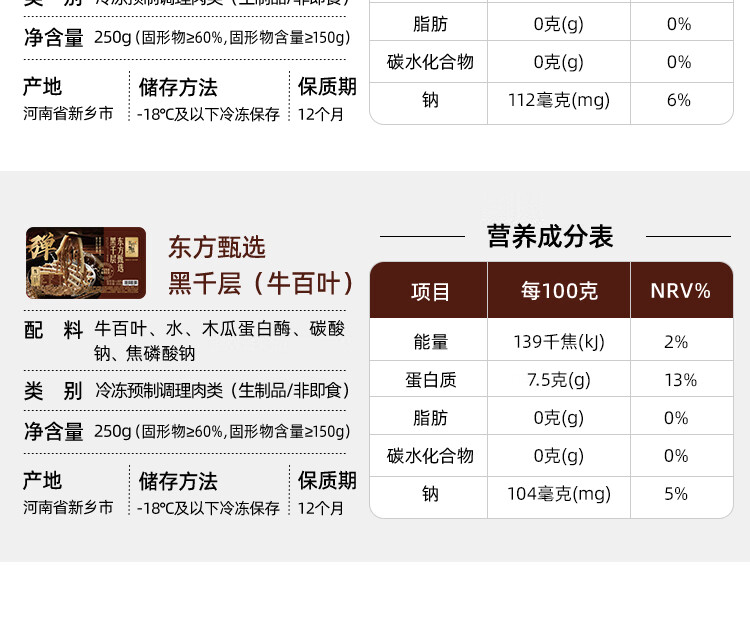The height and width of the screenshot is (626, 750).
Task: Click the 配料 ingredients label
Action: pos(53,330)
